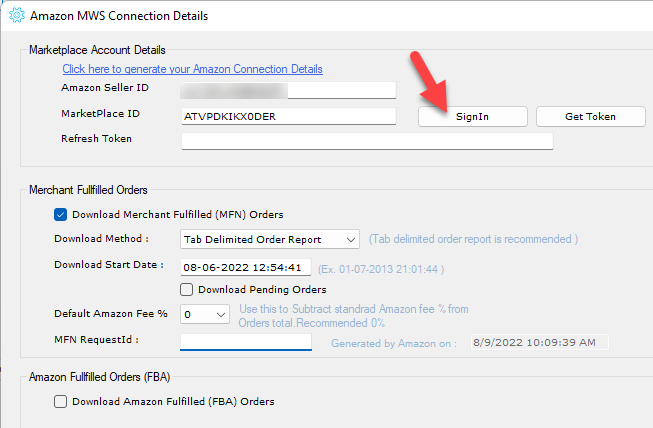Image resolution: width=653 pixels, height=428 pixels.
Task: Click the gear icon in title bar
Action: tap(14, 16)
